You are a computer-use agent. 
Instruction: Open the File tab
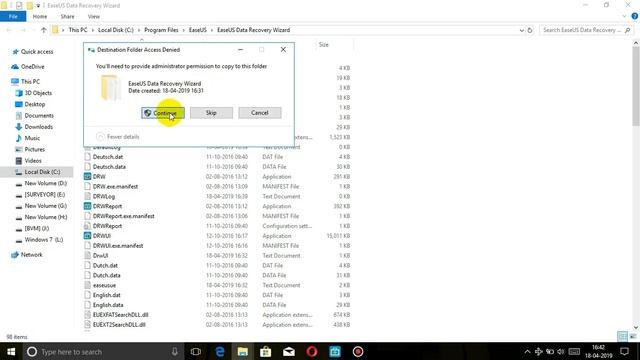pos(13,16)
